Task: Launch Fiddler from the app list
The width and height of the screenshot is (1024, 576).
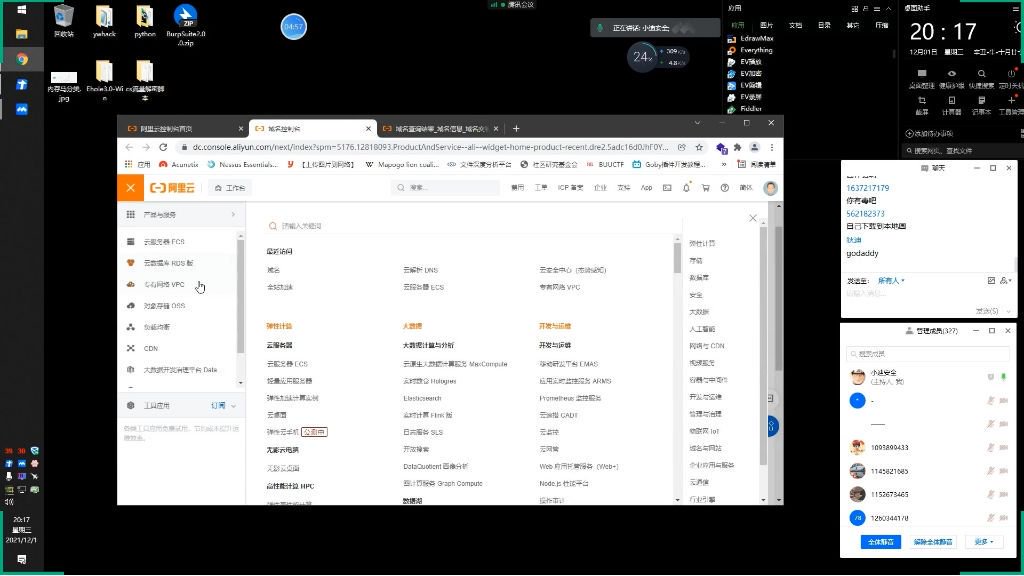Action: click(x=745, y=109)
